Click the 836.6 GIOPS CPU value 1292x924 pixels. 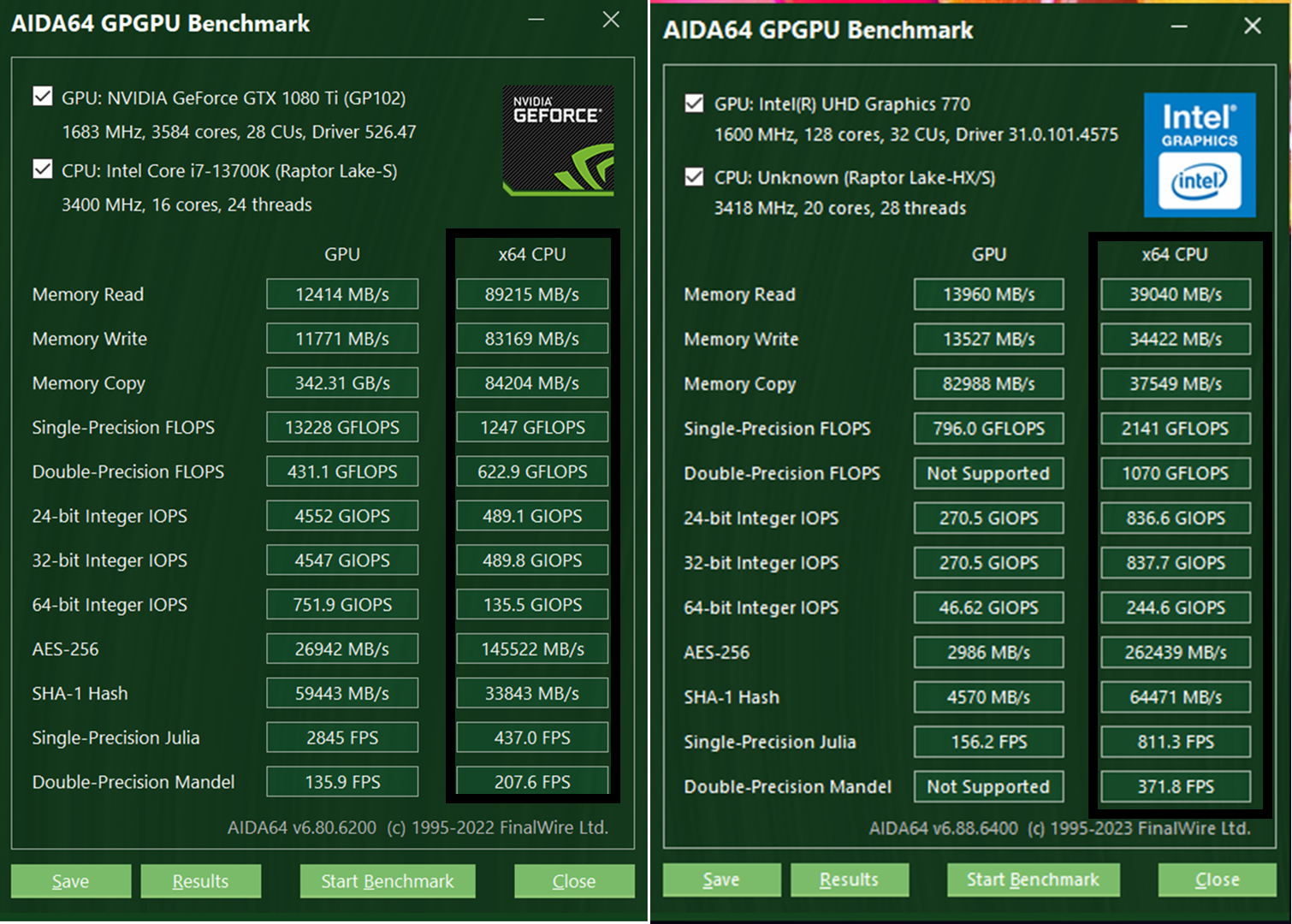pos(1176,518)
